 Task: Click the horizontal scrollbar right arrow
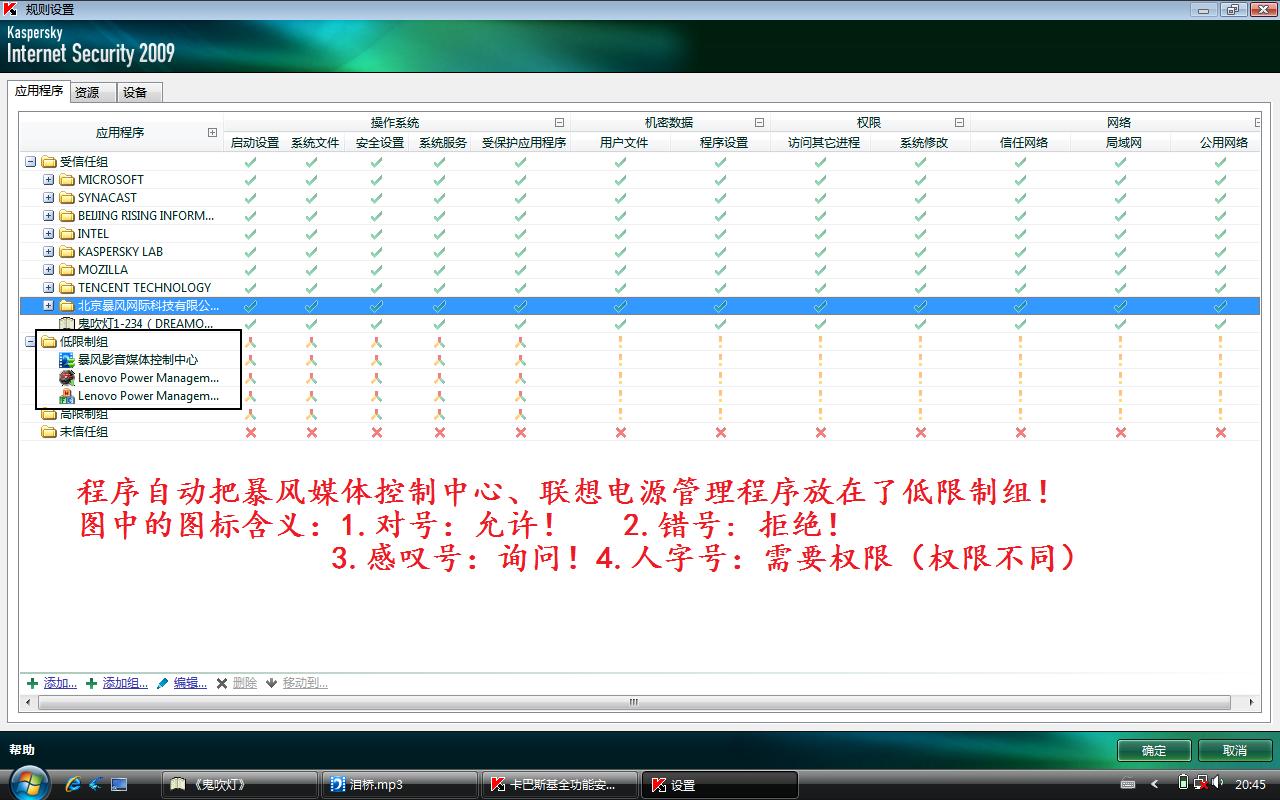coord(1253,703)
